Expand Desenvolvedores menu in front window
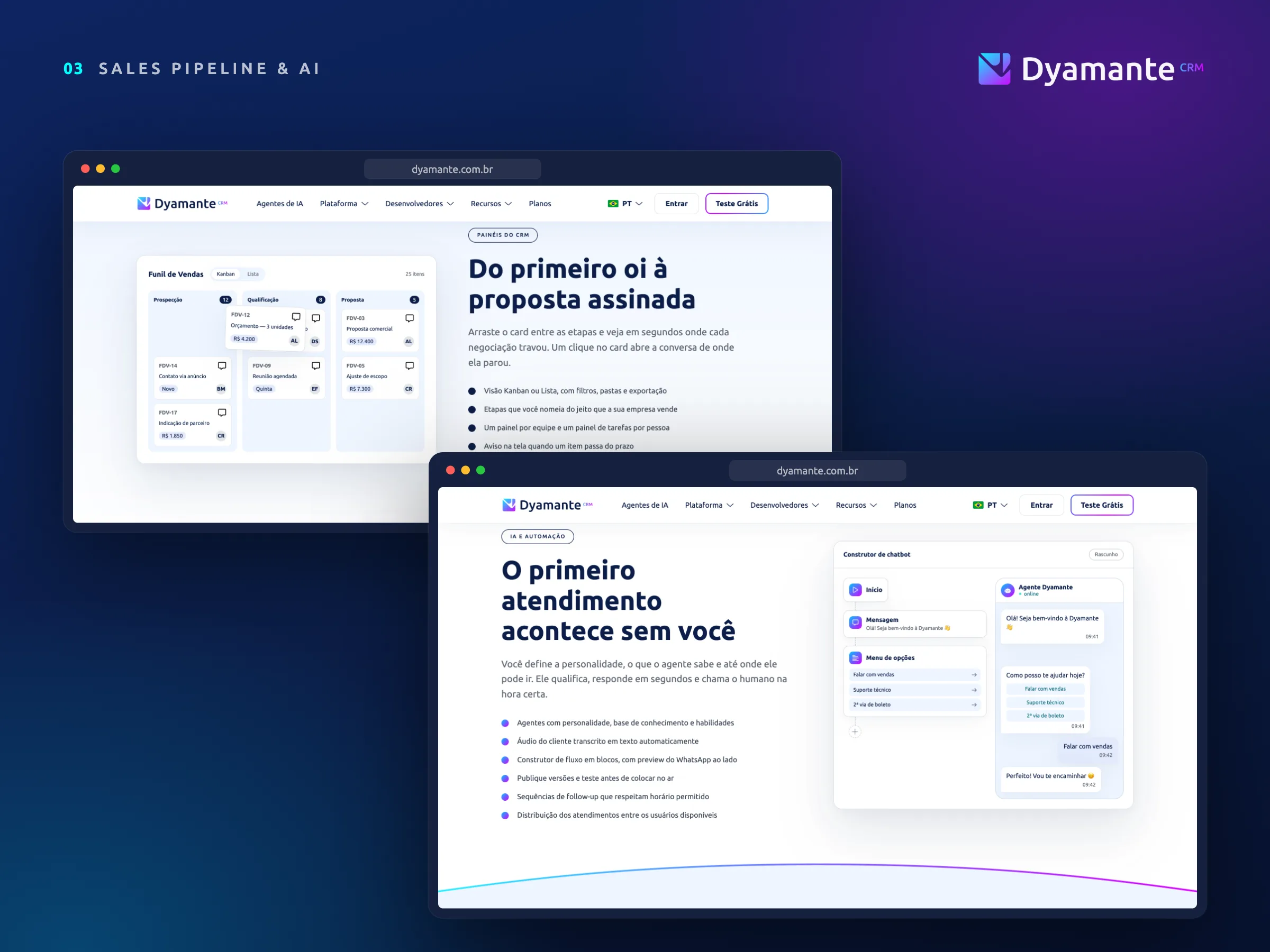This screenshot has height=952, width=1270. click(x=785, y=505)
